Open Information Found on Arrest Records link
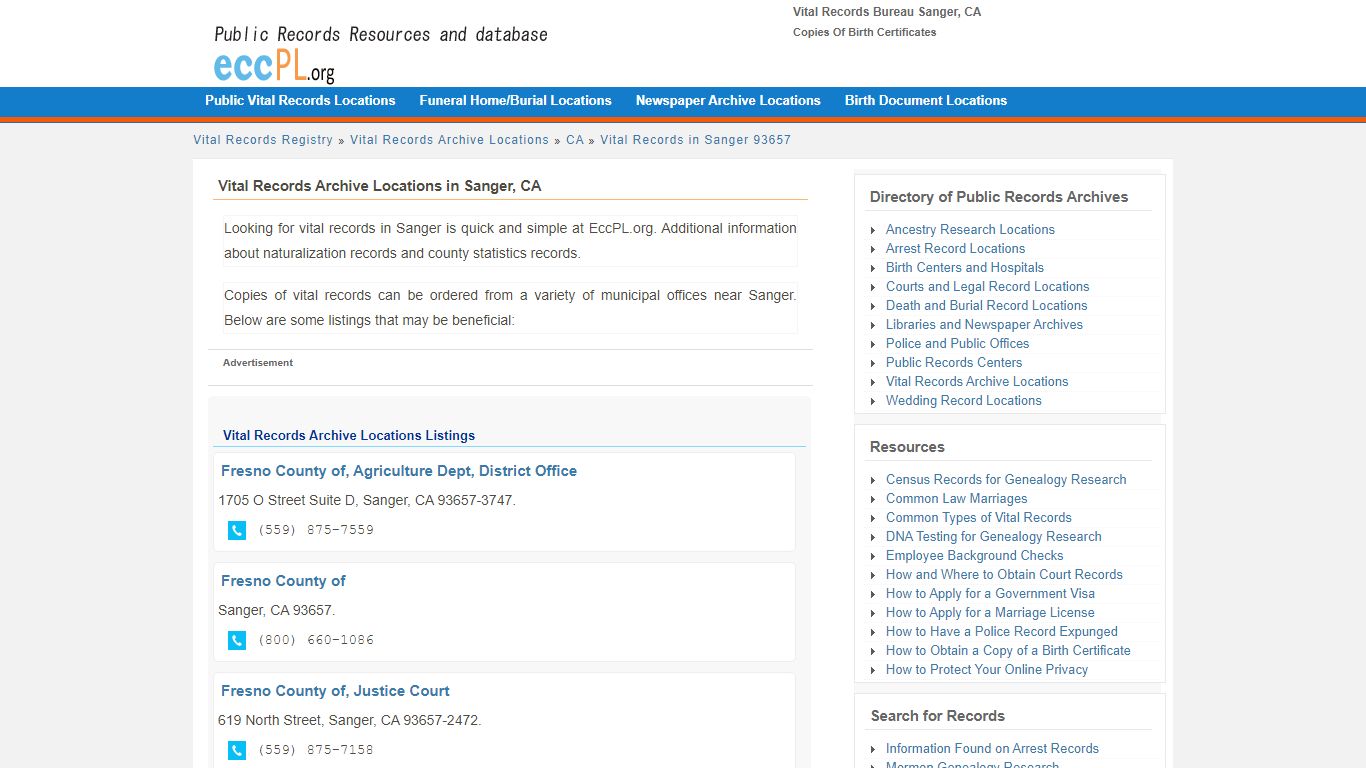1366x768 pixels. (x=992, y=748)
